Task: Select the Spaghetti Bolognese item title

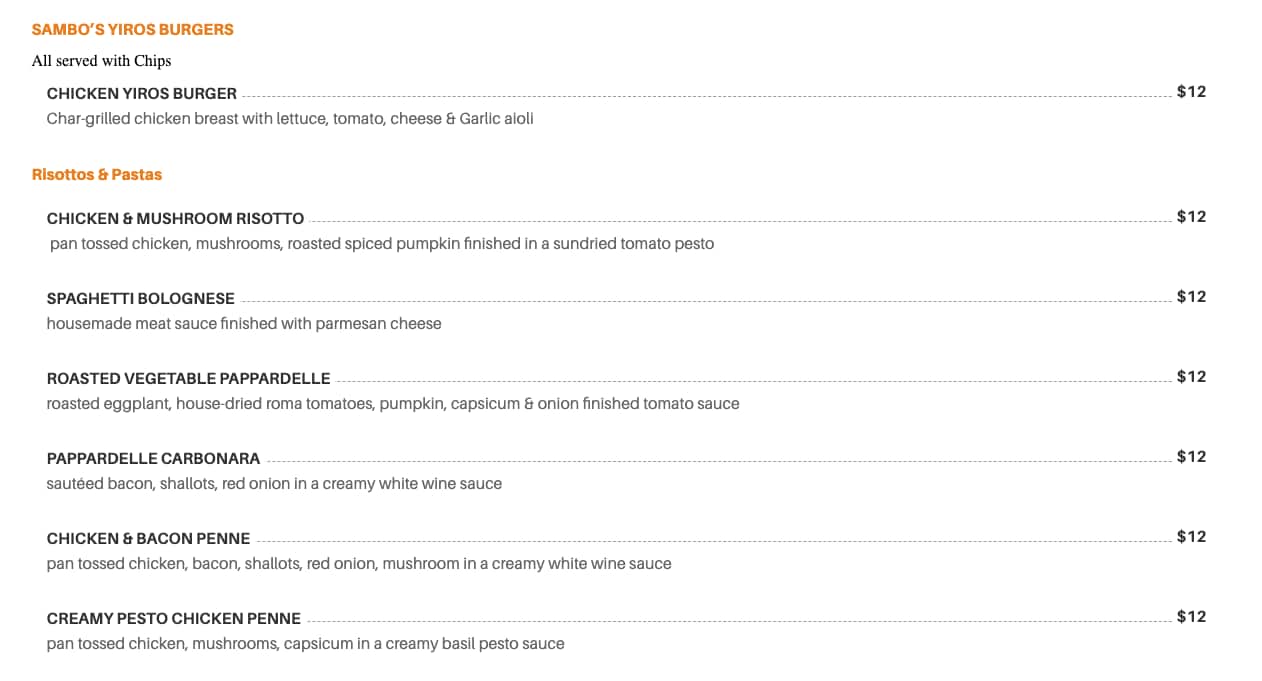Action: click(141, 299)
